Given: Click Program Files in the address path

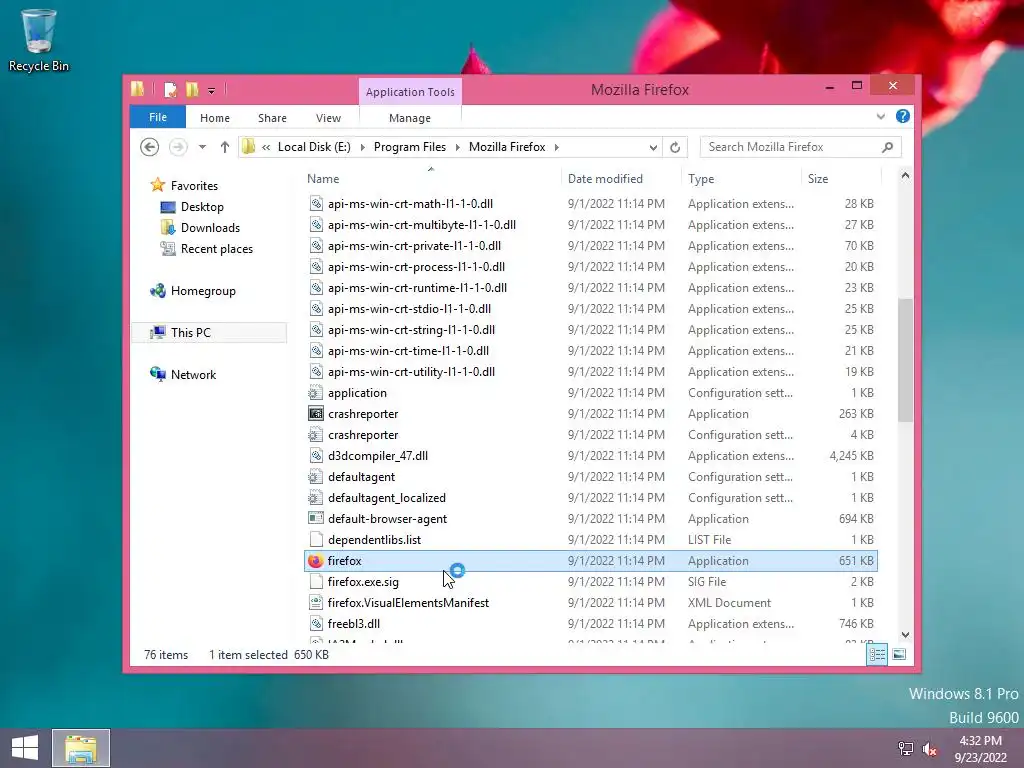Looking at the screenshot, I should click(x=409, y=147).
